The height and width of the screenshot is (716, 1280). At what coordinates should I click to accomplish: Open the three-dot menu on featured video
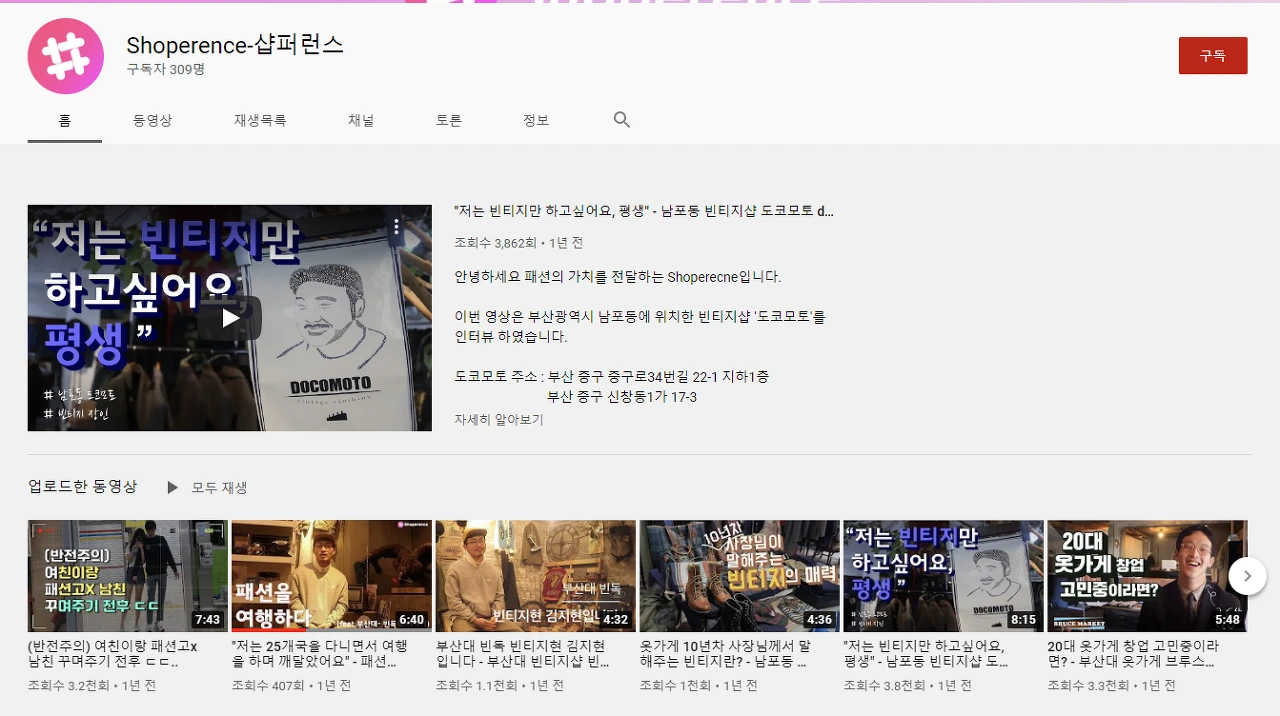(397, 227)
